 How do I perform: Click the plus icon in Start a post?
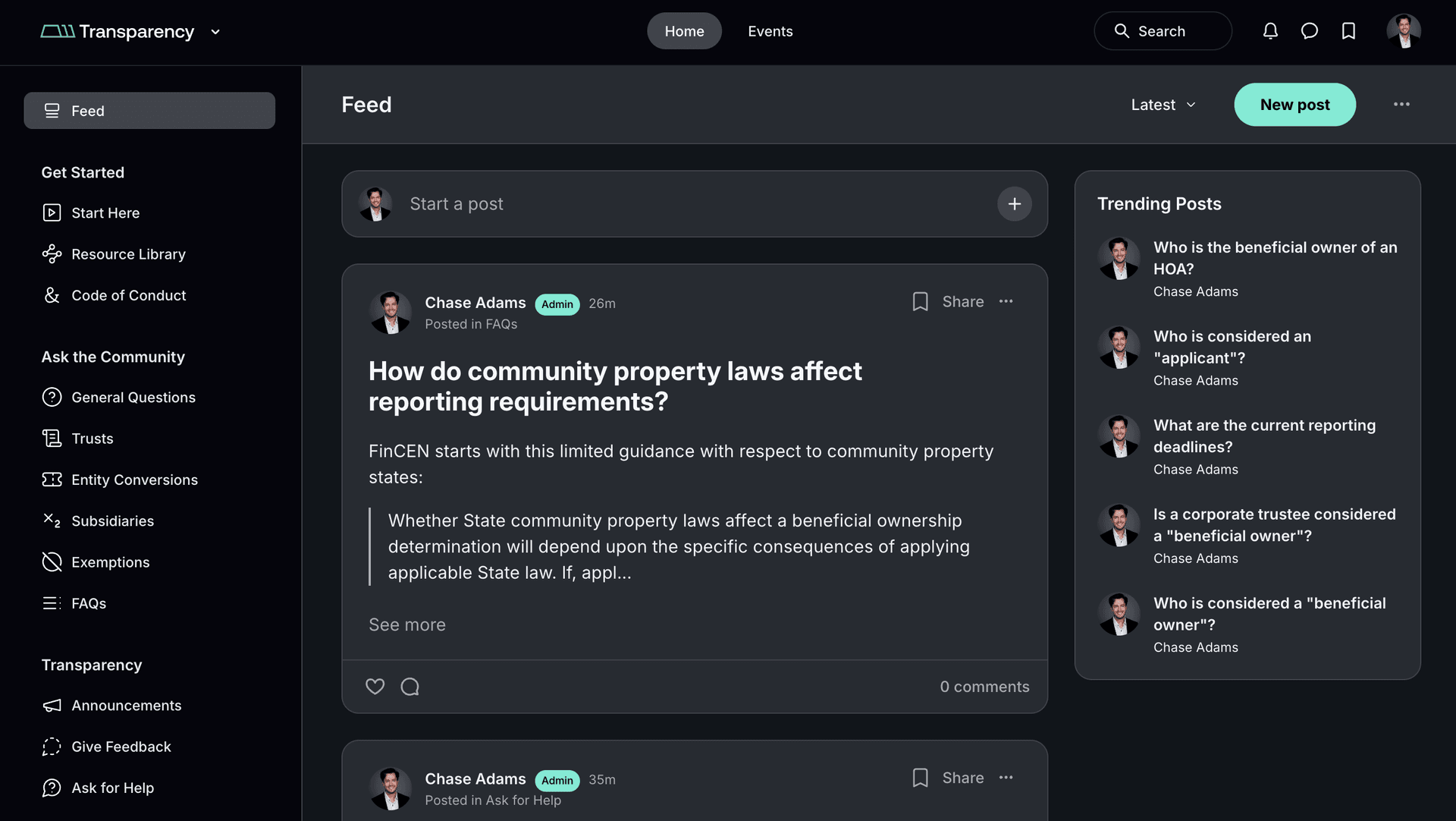(1014, 204)
